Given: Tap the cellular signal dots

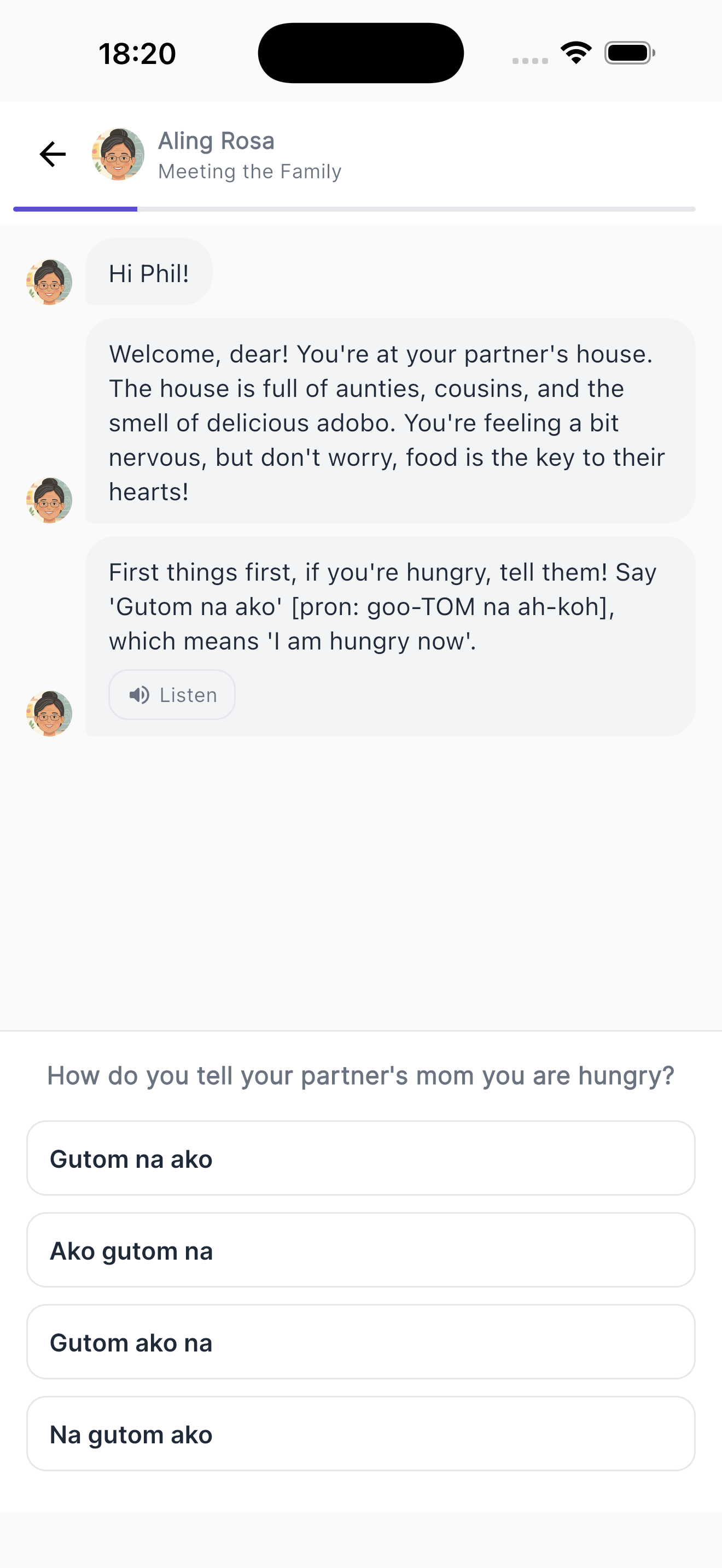Looking at the screenshot, I should pyautogui.click(x=529, y=60).
